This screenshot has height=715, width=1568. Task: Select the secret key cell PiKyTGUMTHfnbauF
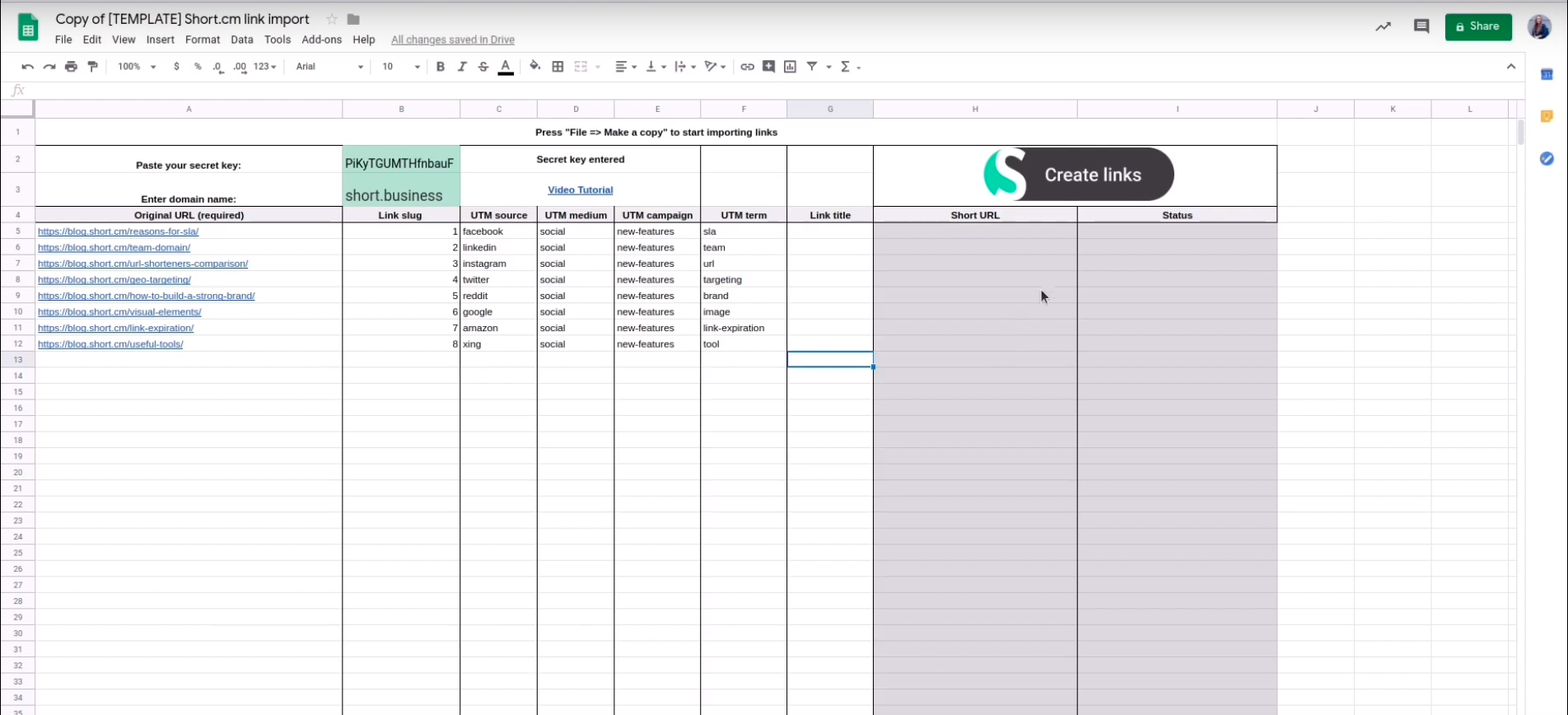[x=401, y=160]
